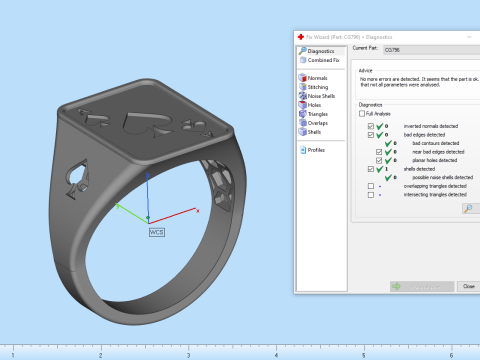Click the red cross Fix Wizard title icon

point(301,37)
